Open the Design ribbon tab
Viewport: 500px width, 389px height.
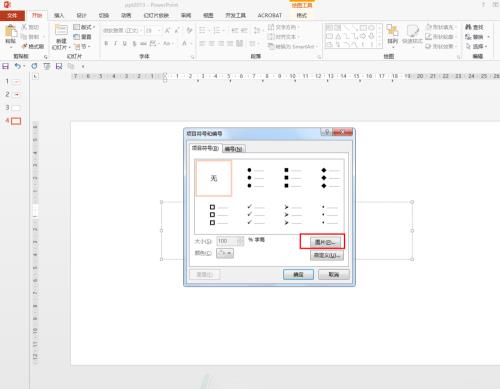tap(81, 15)
